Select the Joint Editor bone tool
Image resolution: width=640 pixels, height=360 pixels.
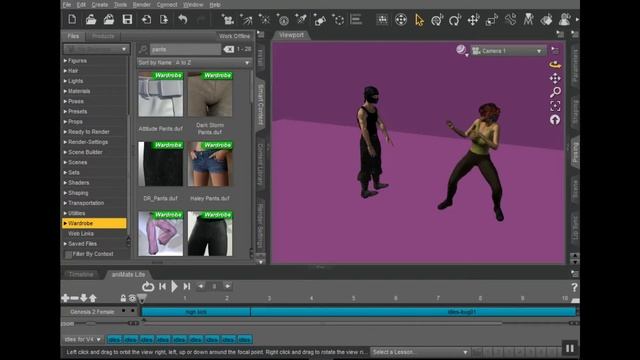tap(510, 20)
